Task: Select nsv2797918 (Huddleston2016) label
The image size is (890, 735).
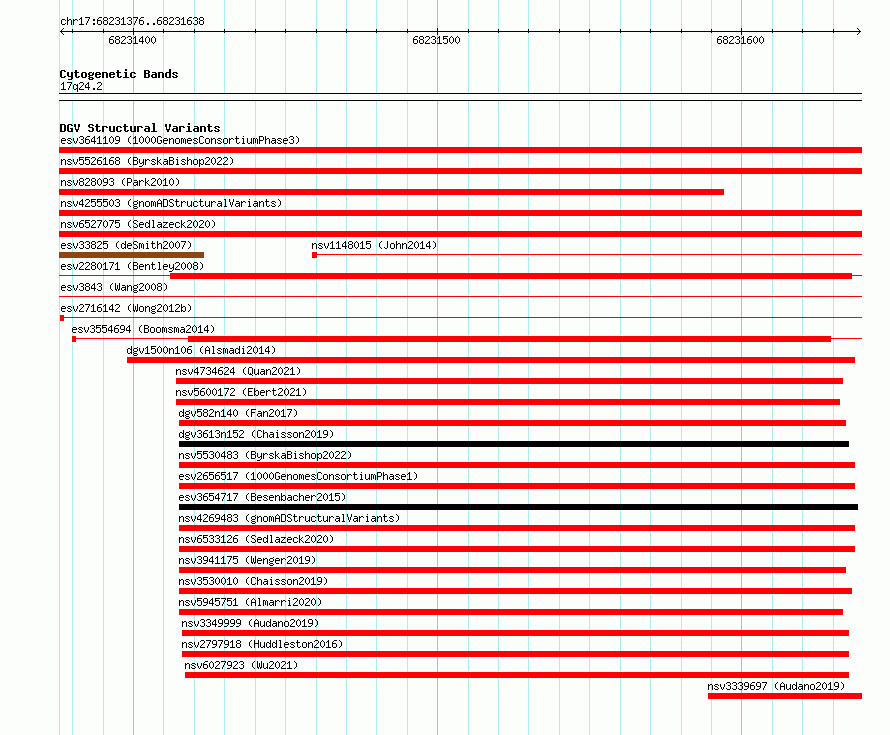Action: 262,644
